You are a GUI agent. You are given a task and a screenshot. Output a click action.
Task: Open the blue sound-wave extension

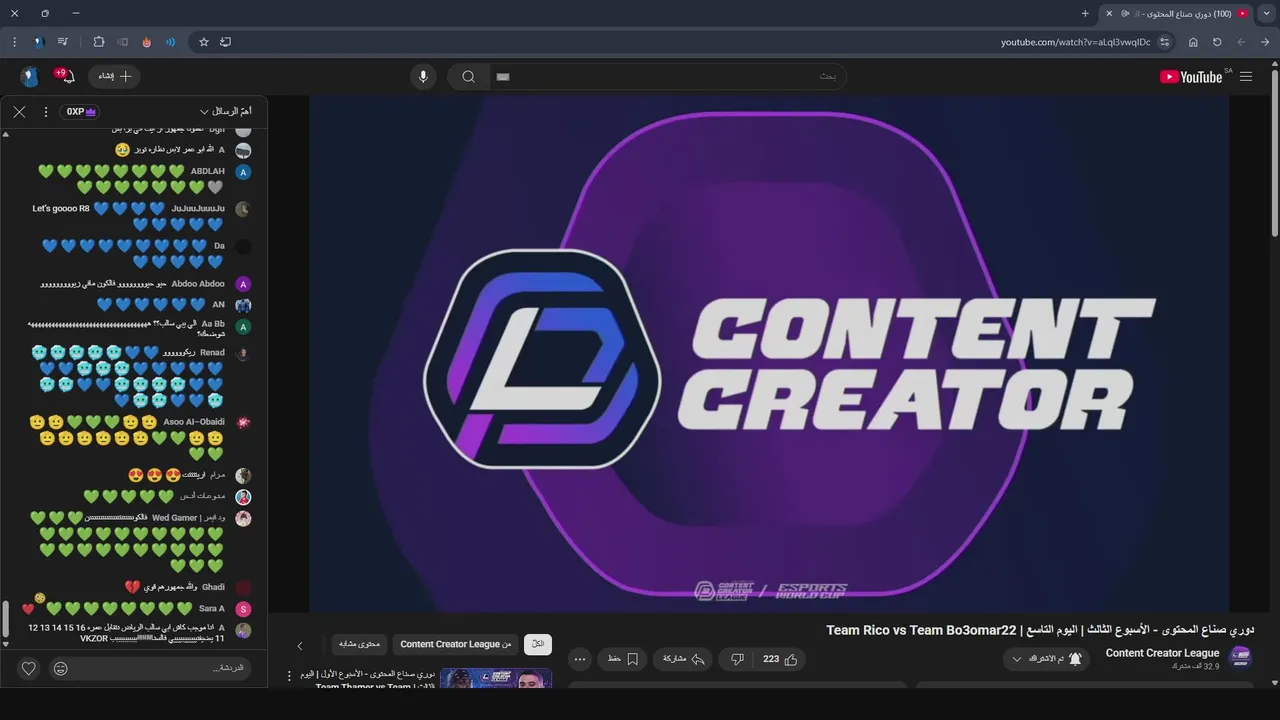pyautogui.click(x=171, y=42)
